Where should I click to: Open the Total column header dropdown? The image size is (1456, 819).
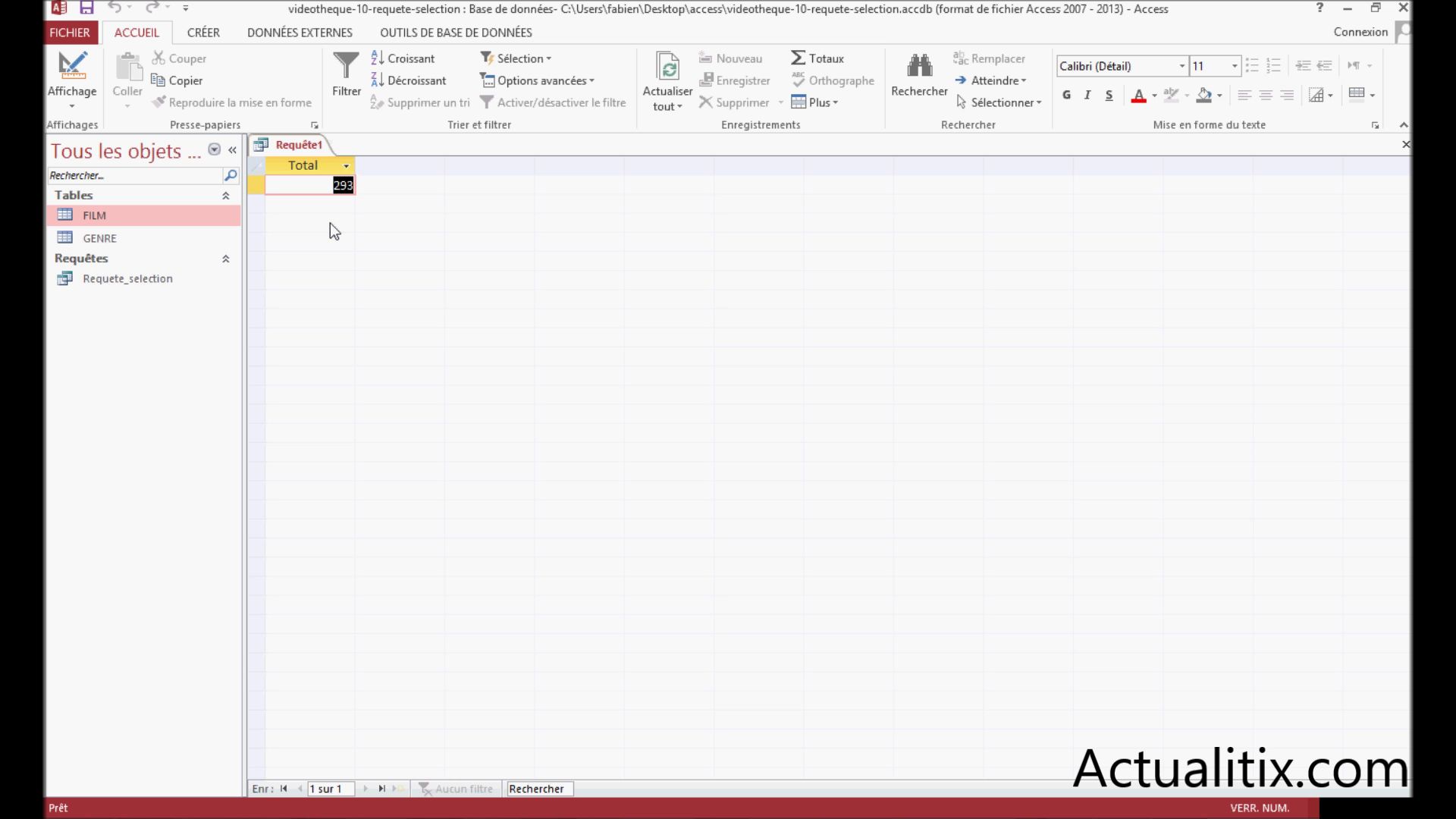347,166
